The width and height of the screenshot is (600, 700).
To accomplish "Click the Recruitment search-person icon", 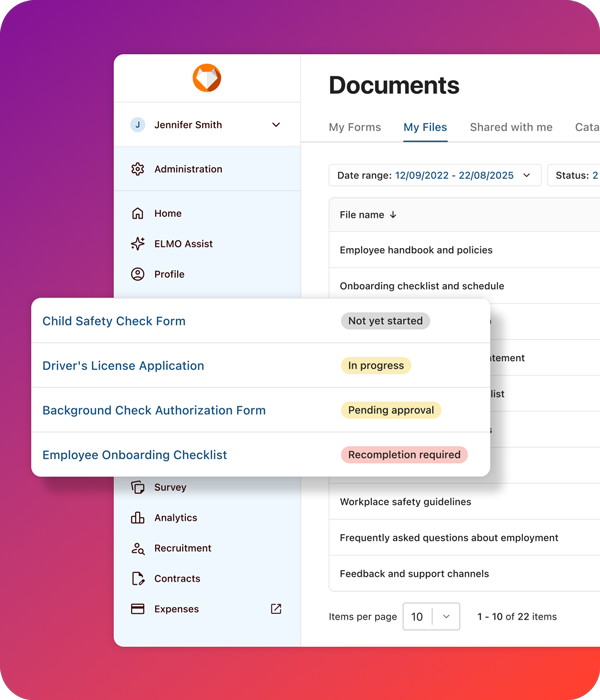I will [x=138, y=548].
